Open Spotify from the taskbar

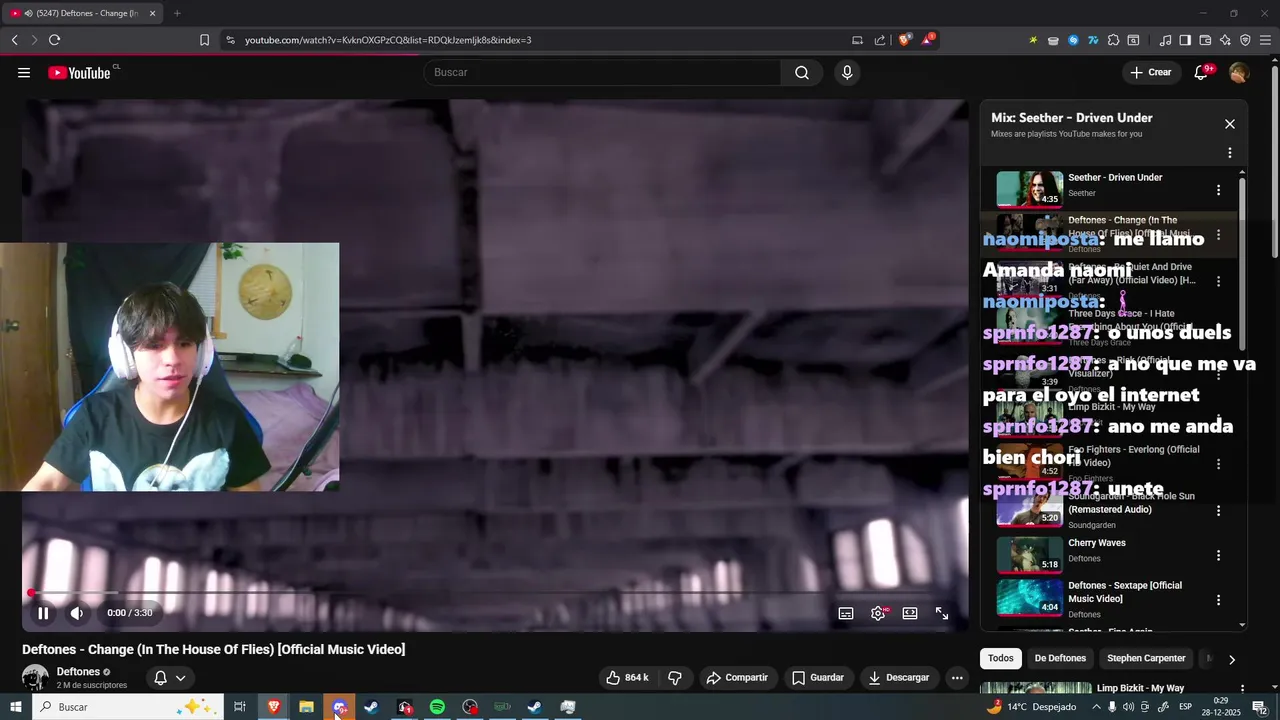(x=437, y=707)
